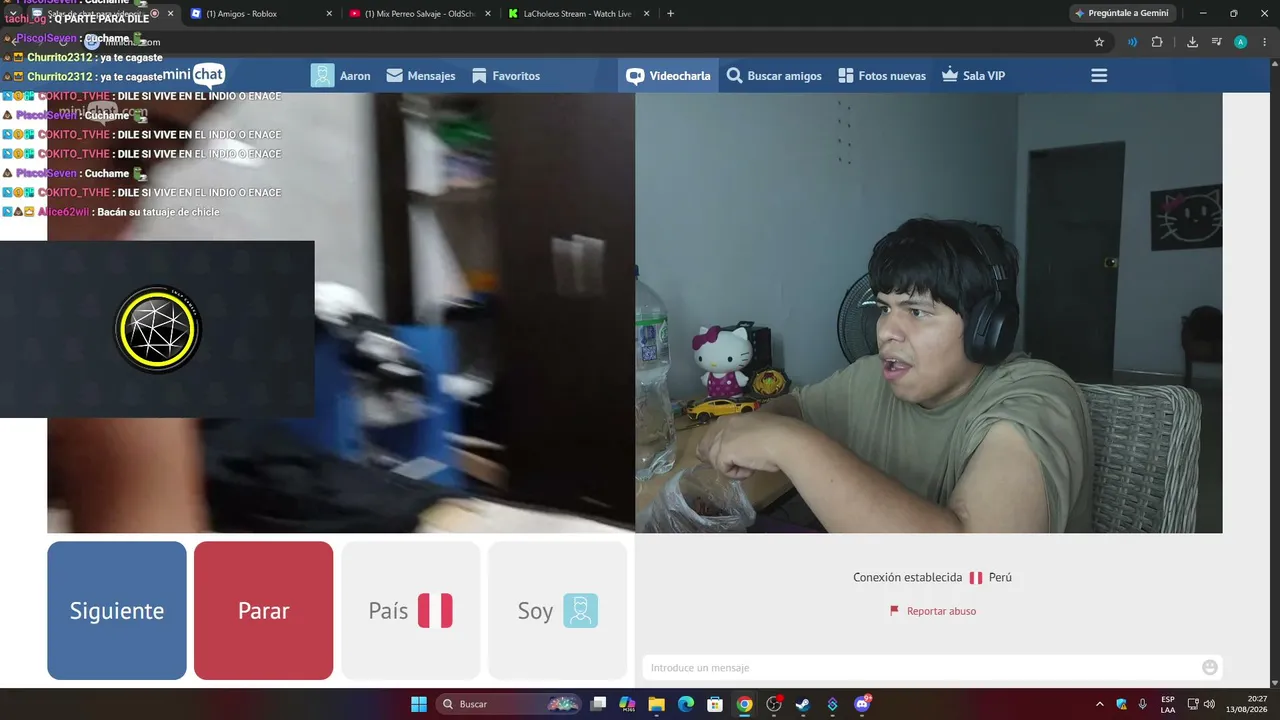The height and width of the screenshot is (720, 1280).
Task: Click the Chrome taskbar icon
Action: tap(744, 704)
